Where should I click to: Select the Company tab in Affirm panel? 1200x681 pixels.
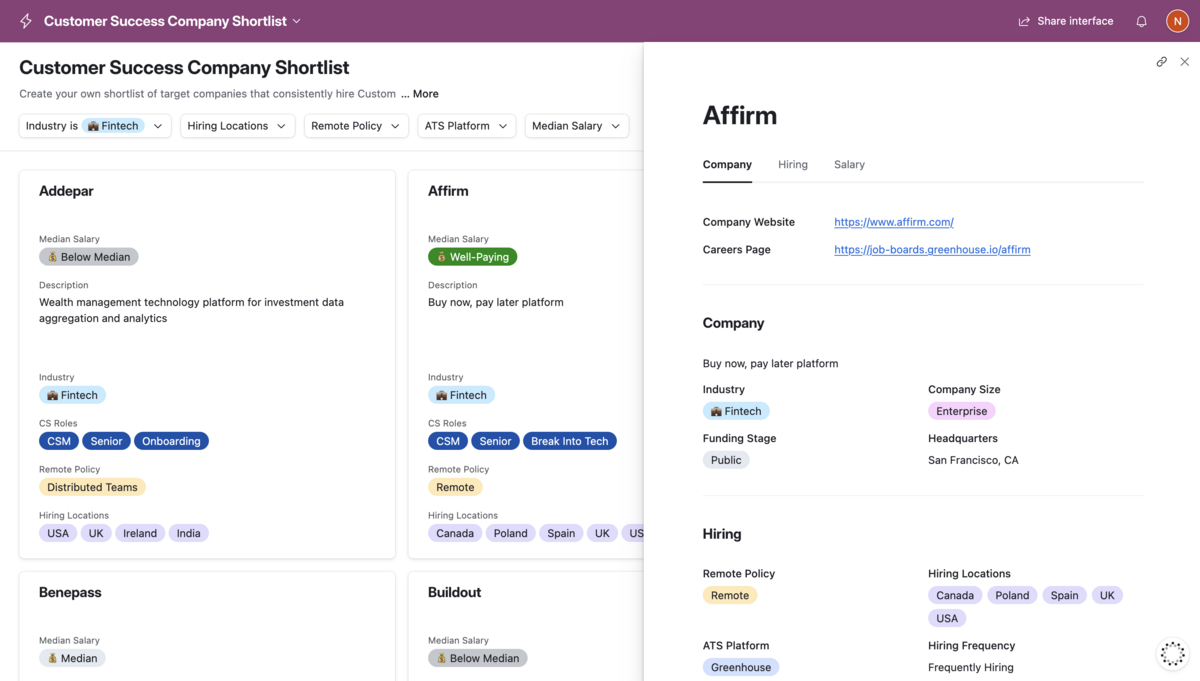tap(727, 164)
